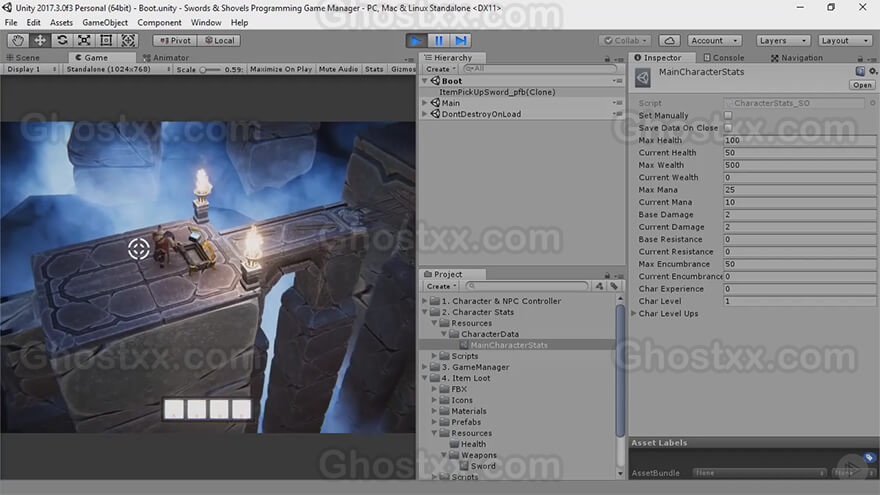
Task: Click the Project search by label icon
Action: click(615, 286)
